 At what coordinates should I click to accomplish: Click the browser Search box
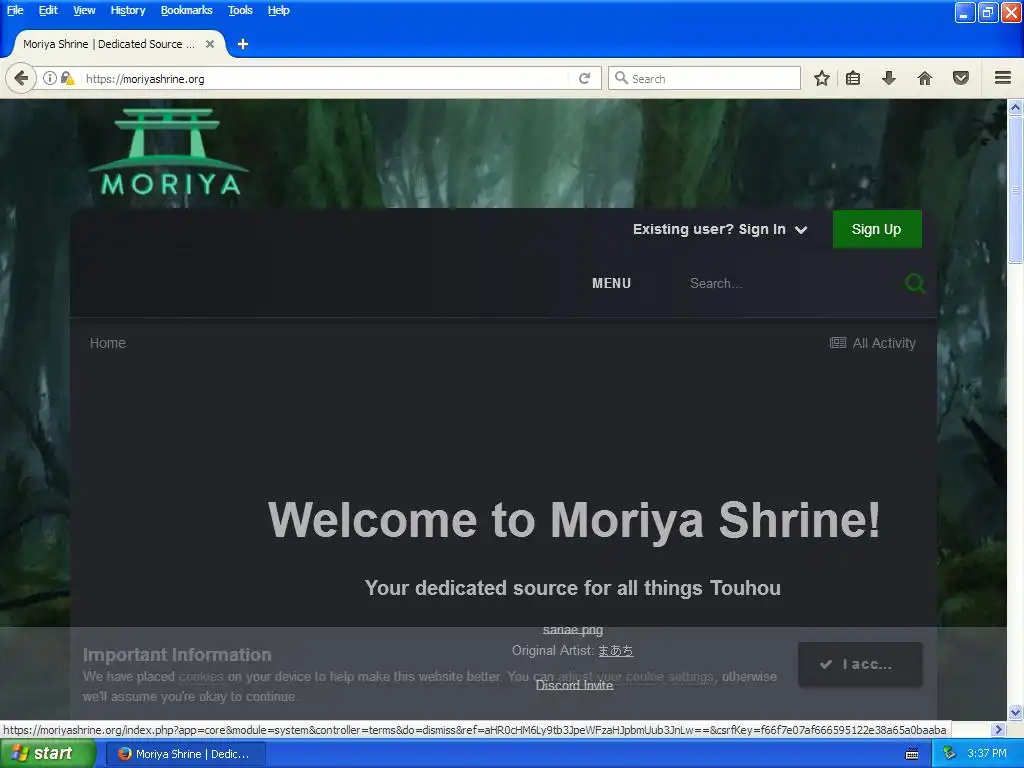[x=705, y=78]
